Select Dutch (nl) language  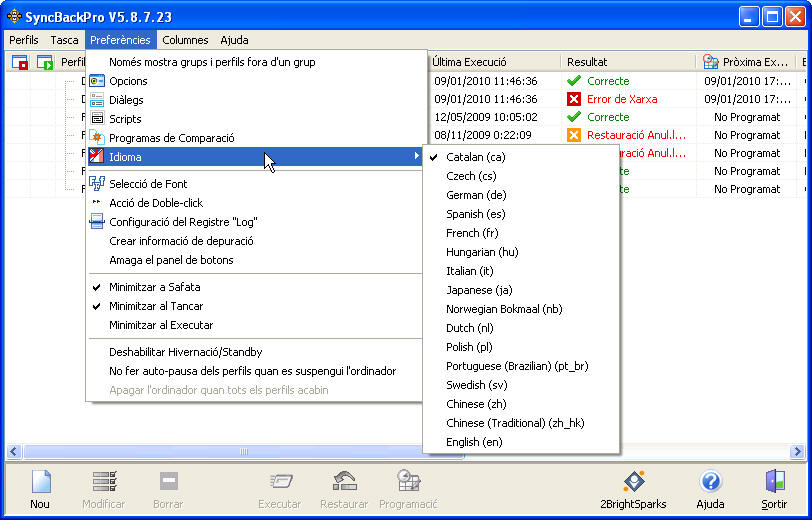coord(521,328)
